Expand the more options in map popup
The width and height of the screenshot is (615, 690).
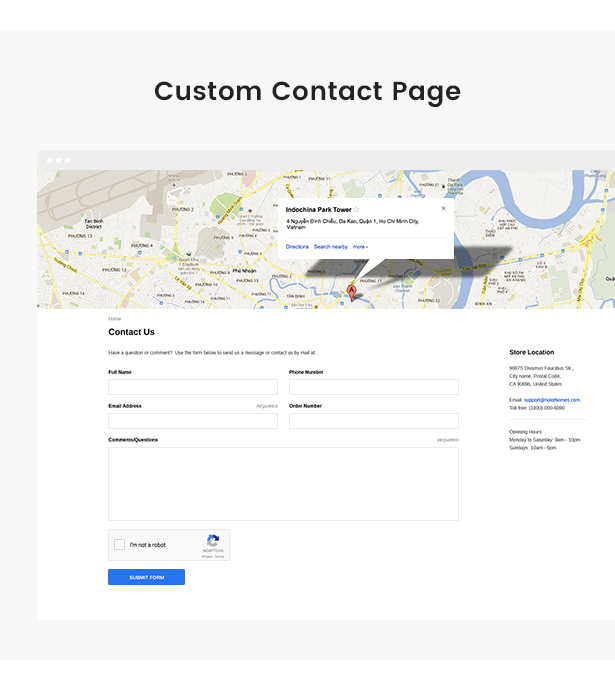pyautogui.click(x=360, y=247)
